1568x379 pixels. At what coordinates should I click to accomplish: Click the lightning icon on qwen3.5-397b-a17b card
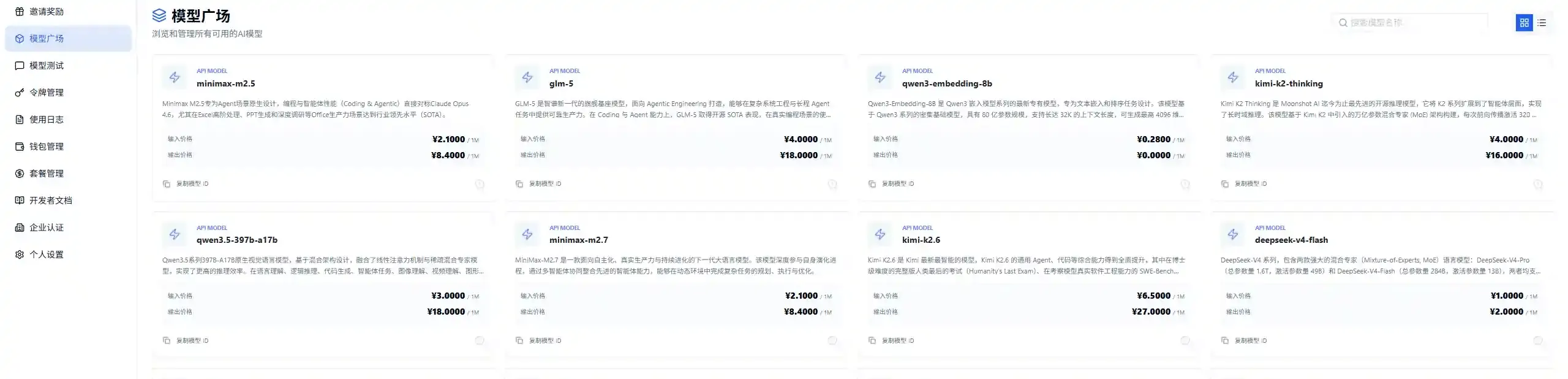pyautogui.click(x=175, y=234)
